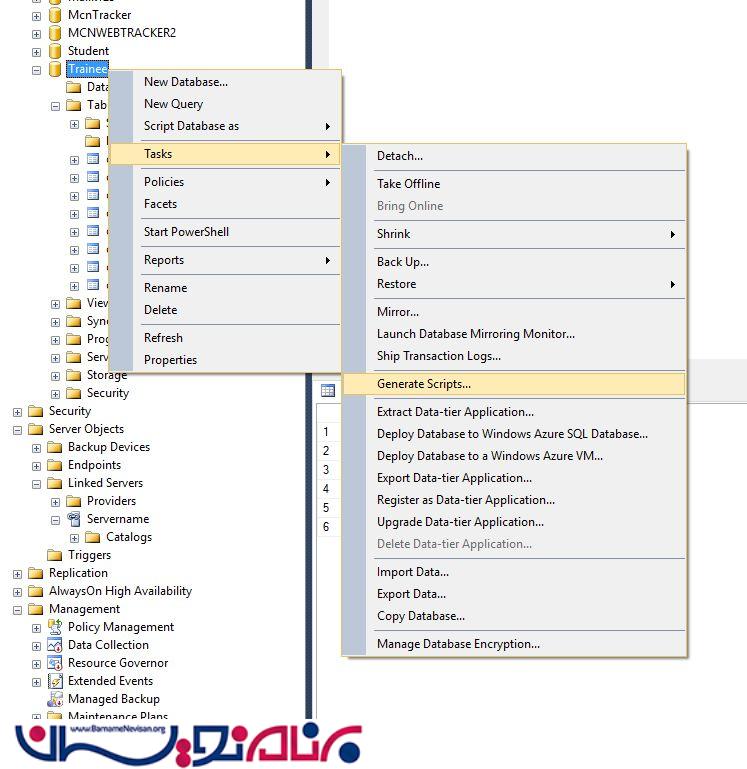Screen dimensions: 747x769
Task: Click the Storage folder icon
Action: pyautogui.click(x=74, y=375)
